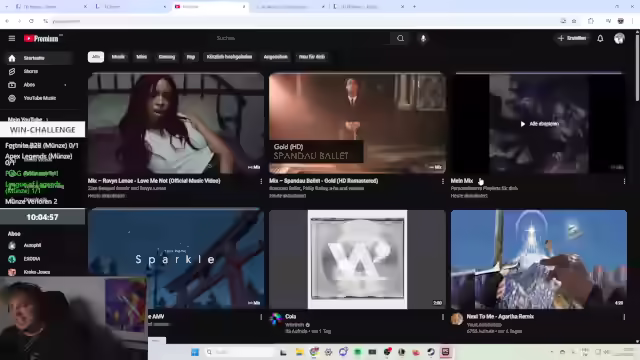640x360 pixels.
Task: Start voice search with the microphone icon
Action: click(x=423, y=38)
